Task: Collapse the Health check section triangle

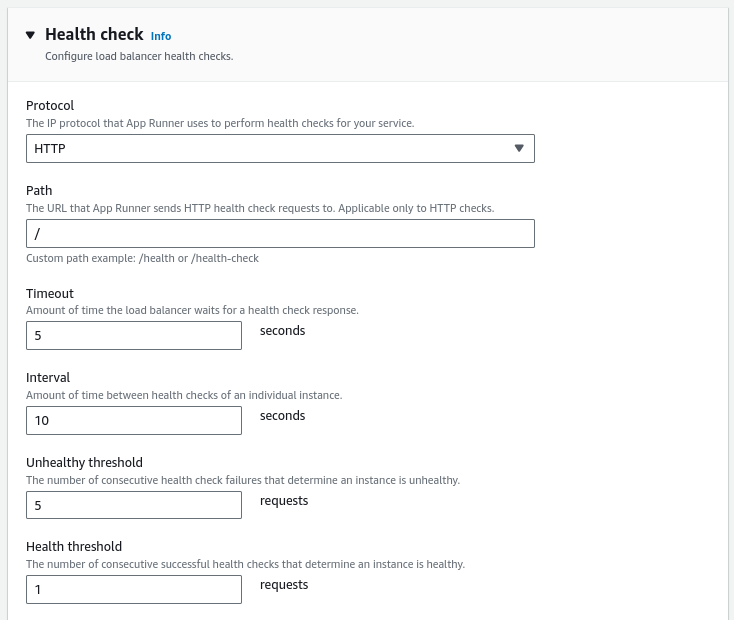Action: coord(31,35)
